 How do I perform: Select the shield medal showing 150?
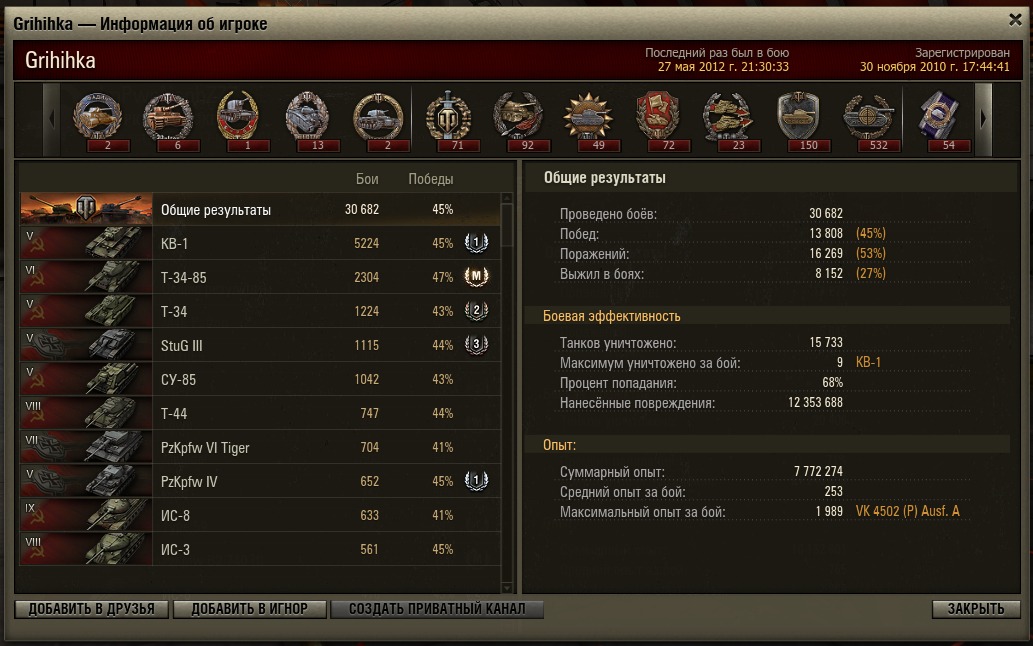tap(799, 119)
